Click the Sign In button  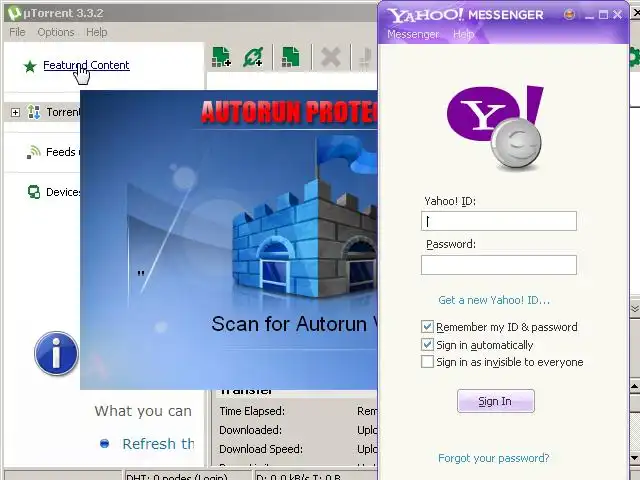(496, 401)
